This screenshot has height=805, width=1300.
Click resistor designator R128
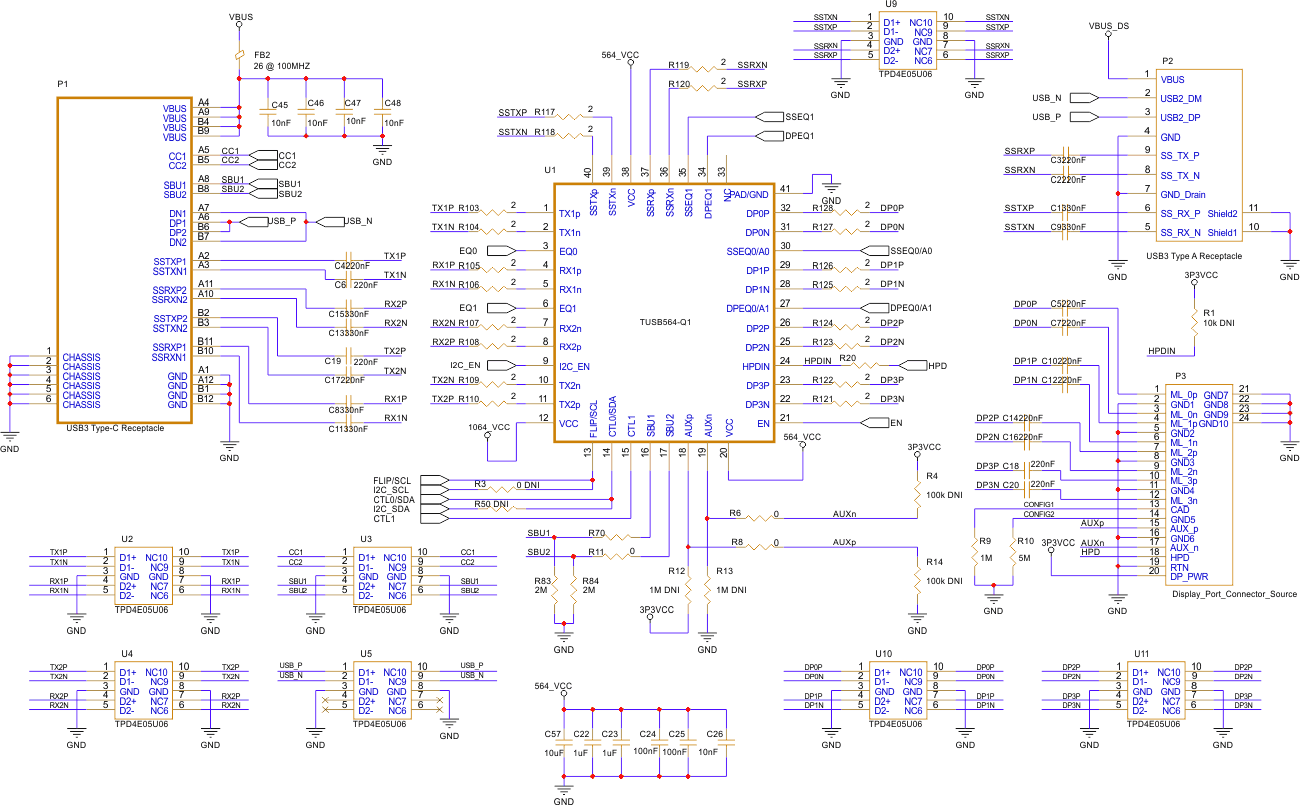coord(823,209)
